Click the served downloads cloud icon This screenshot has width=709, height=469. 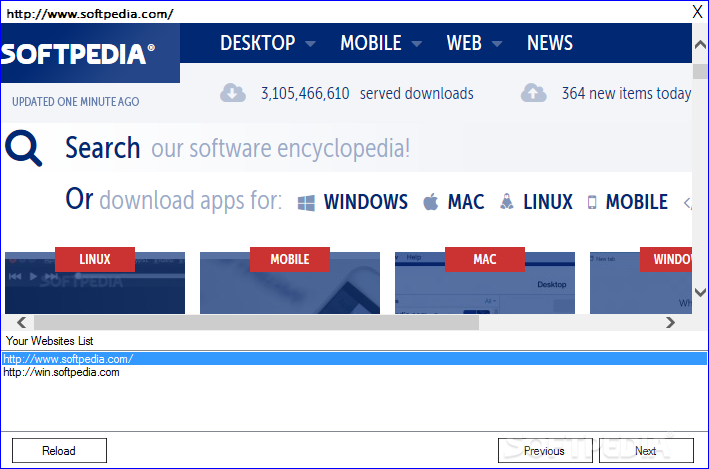pos(233,93)
